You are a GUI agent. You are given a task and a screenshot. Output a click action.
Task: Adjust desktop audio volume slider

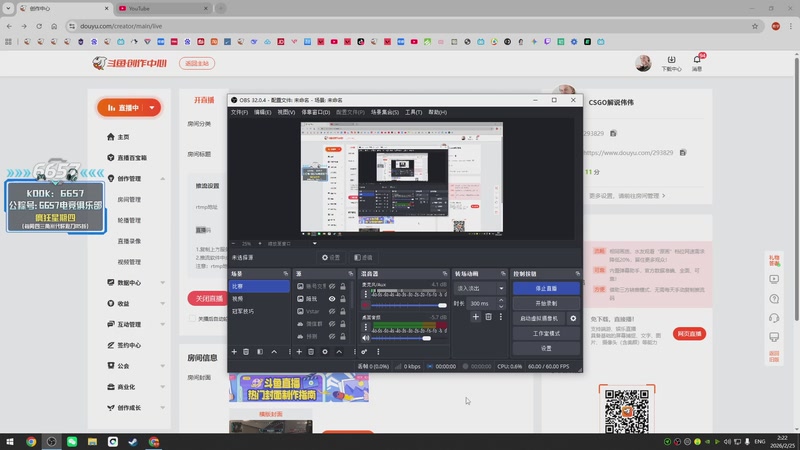point(409,338)
